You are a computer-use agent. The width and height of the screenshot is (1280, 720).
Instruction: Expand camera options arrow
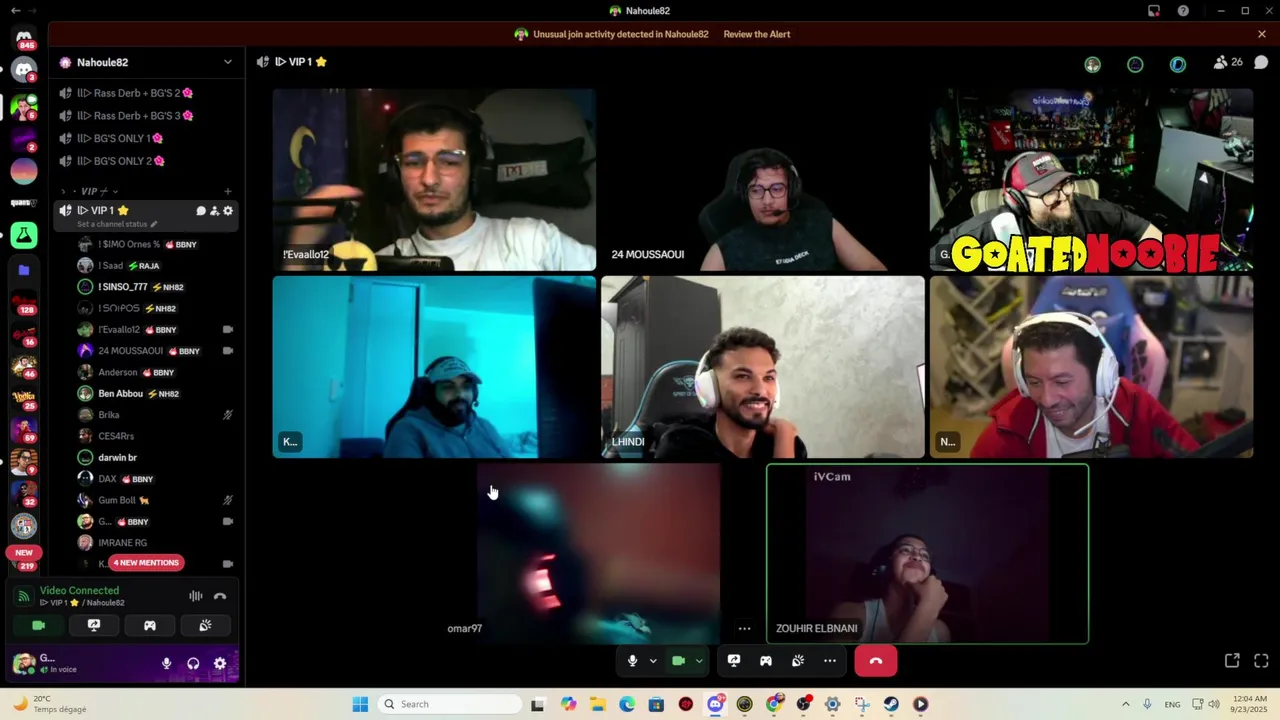click(x=699, y=661)
